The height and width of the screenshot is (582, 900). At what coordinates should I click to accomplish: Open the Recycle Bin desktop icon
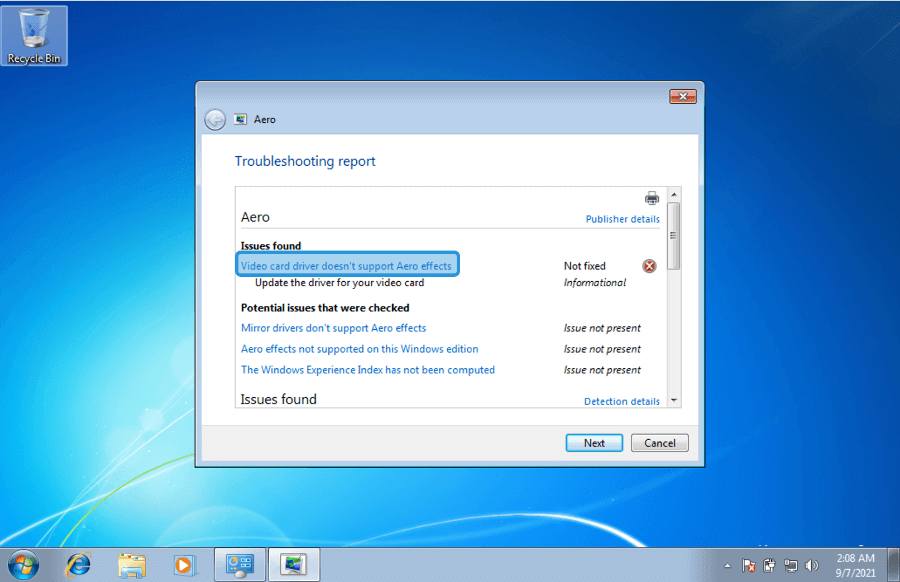pos(34,36)
